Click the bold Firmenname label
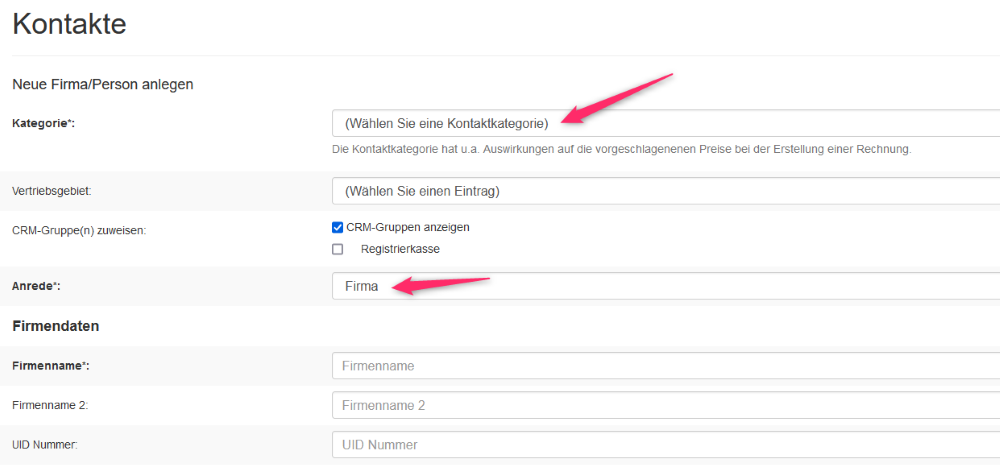The image size is (1000, 468). pos(50,366)
